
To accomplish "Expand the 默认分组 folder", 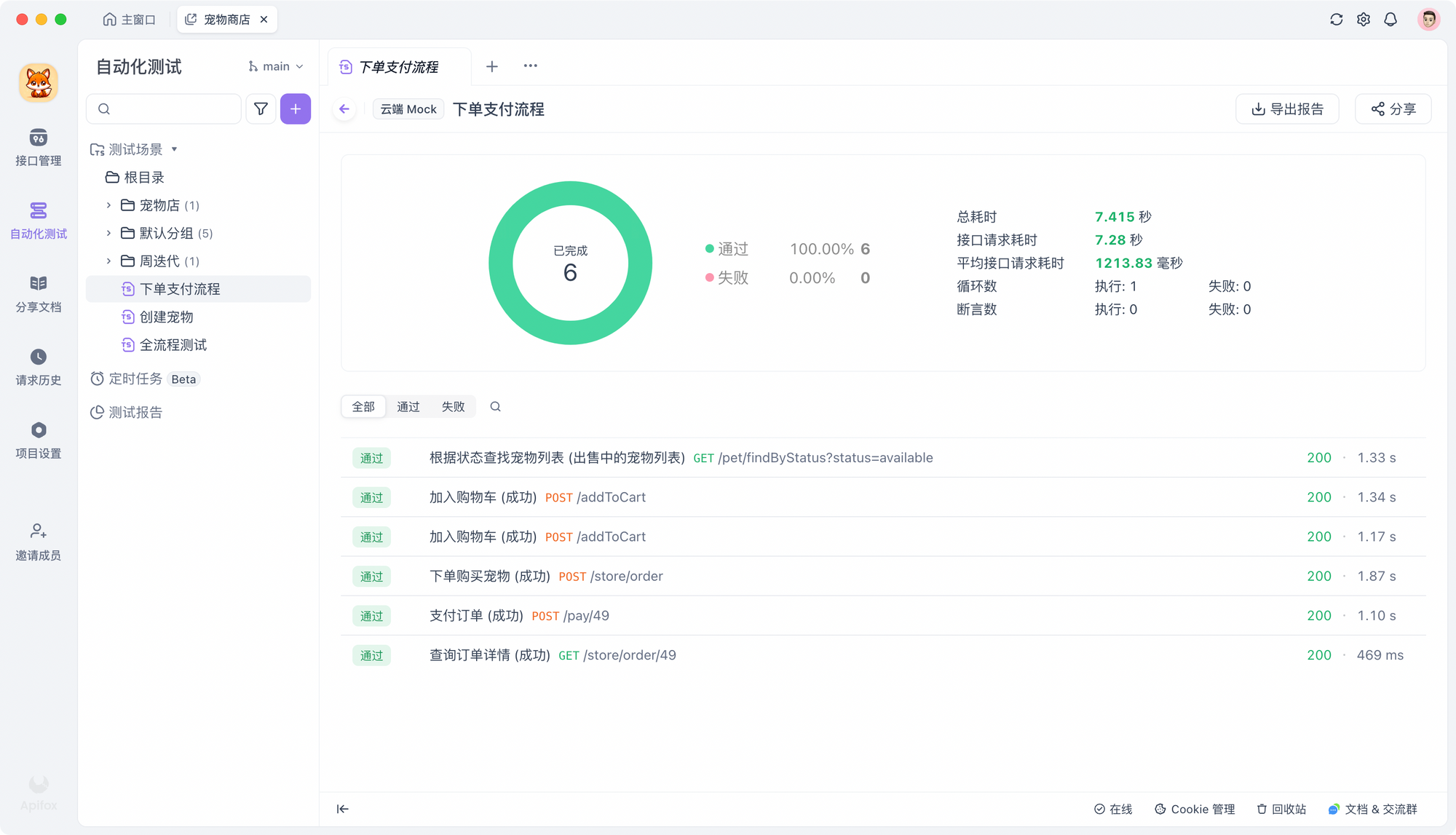I will coord(108,233).
